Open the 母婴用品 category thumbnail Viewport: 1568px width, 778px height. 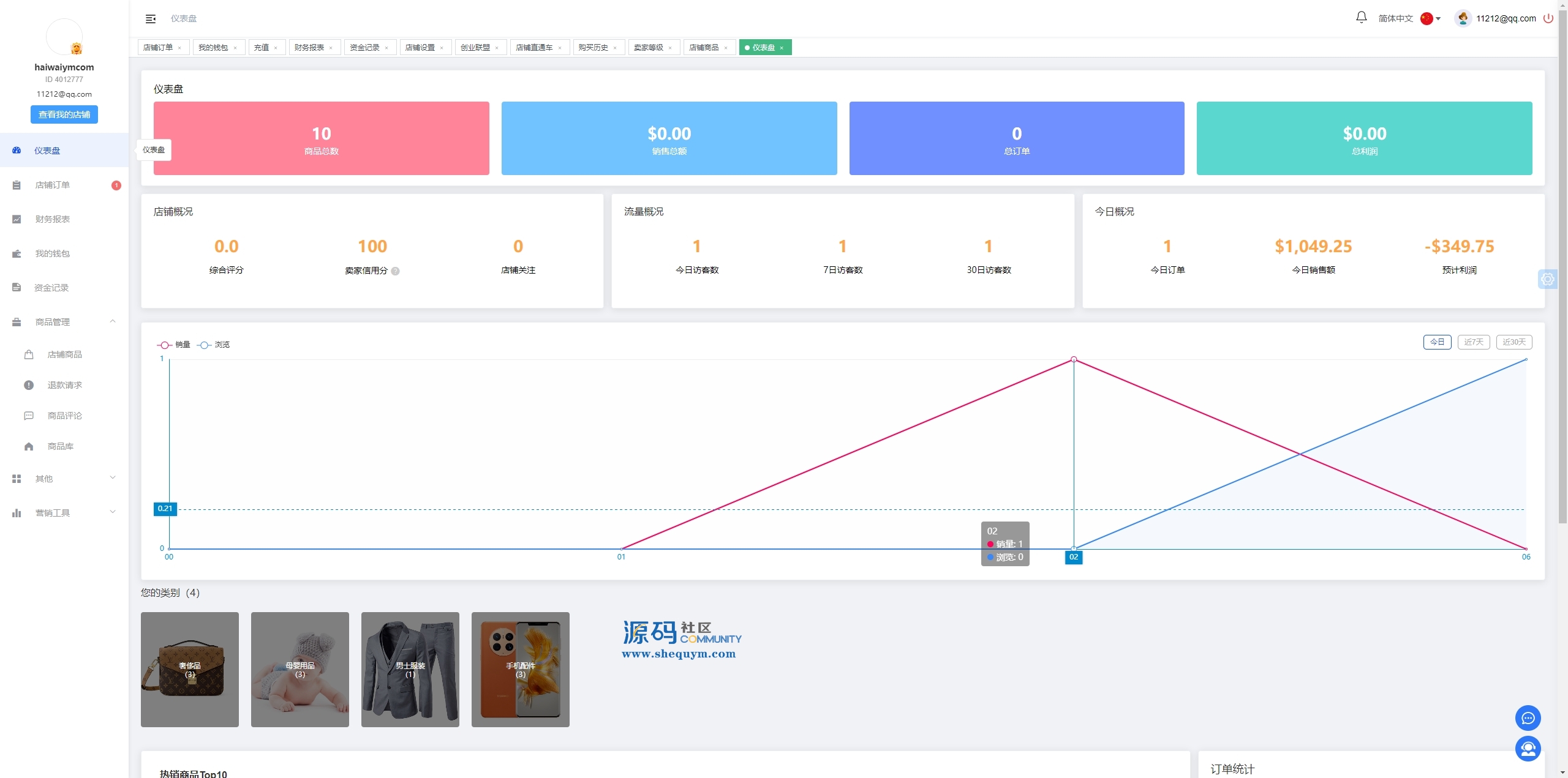click(300, 670)
